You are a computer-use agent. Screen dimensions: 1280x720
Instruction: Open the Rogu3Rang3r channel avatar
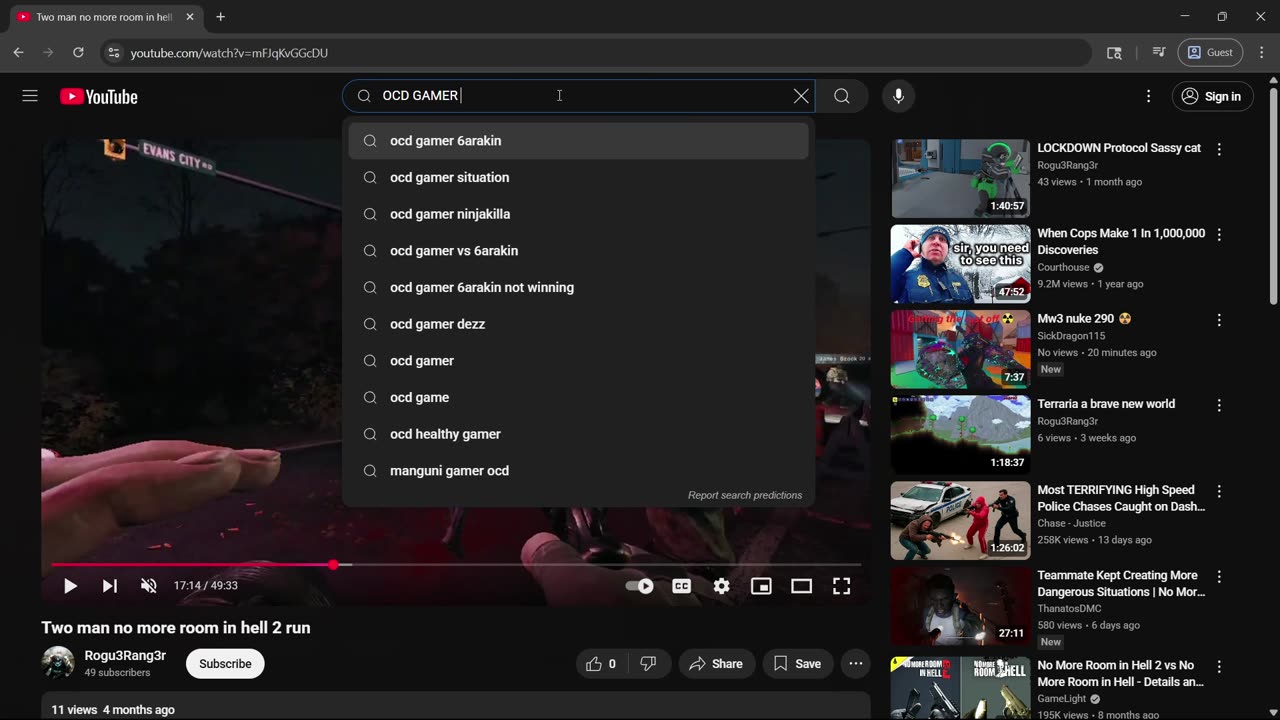point(58,663)
